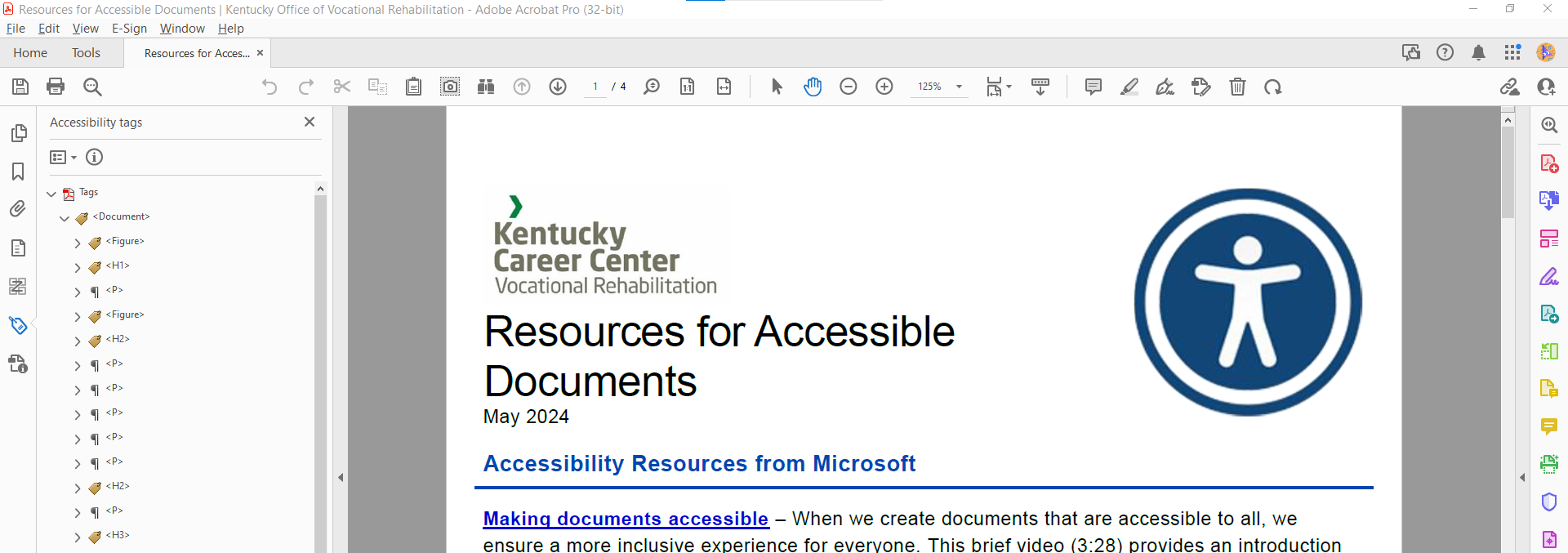Open the E-Sign menu

pyautogui.click(x=129, y=29)
